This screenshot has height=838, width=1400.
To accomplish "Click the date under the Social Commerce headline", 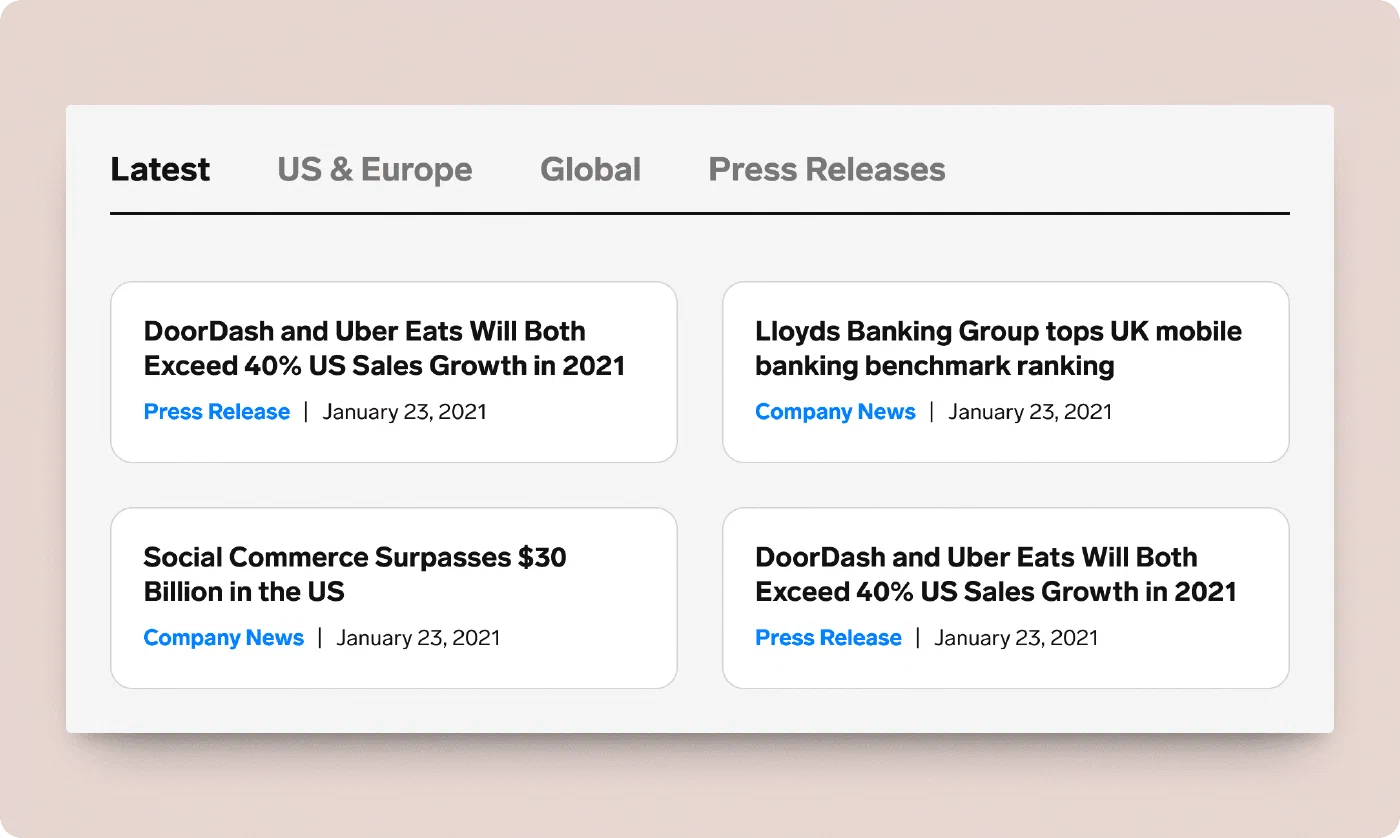I will click(x=418, y=638).
